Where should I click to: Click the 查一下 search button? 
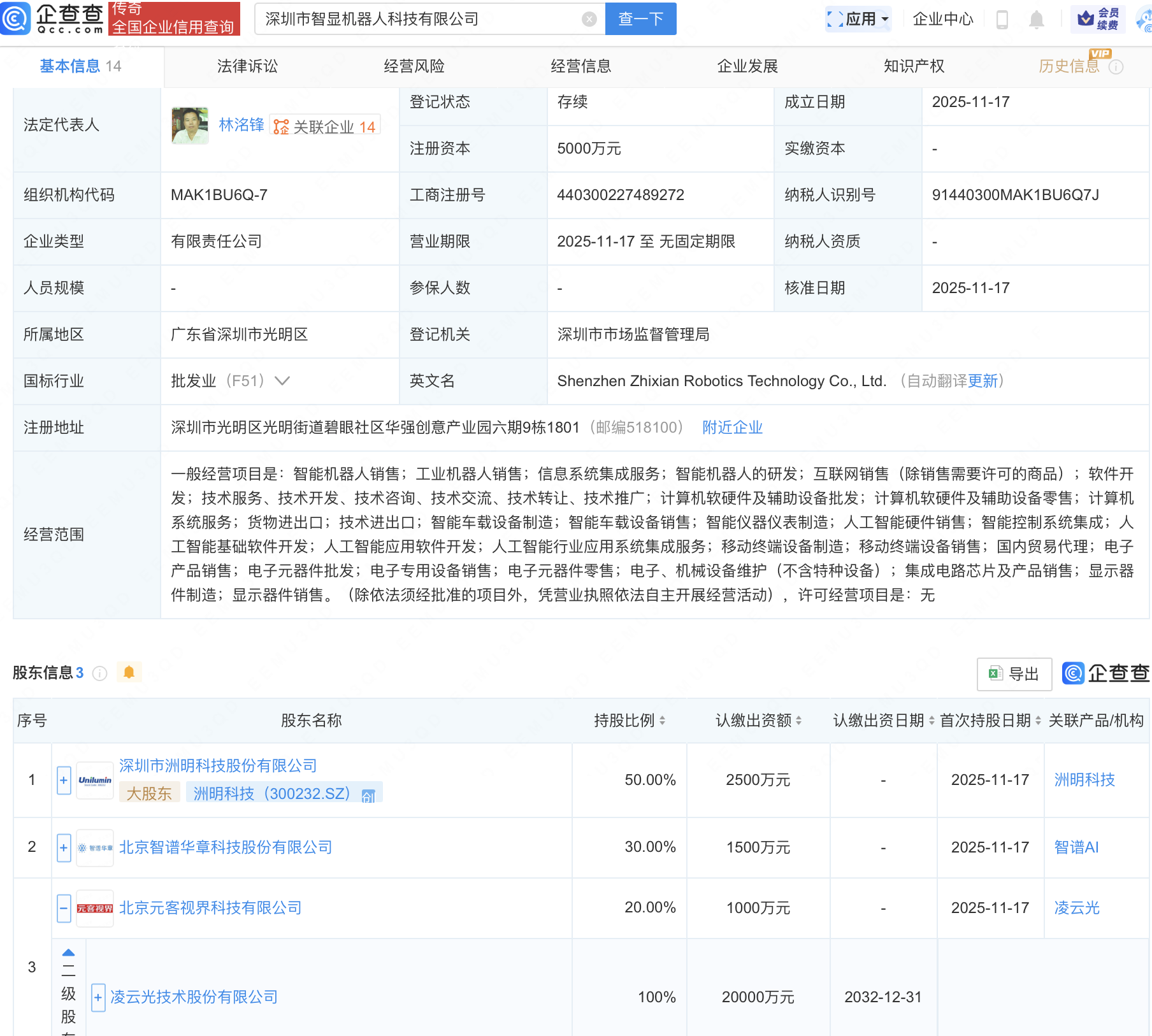point(640,19)
